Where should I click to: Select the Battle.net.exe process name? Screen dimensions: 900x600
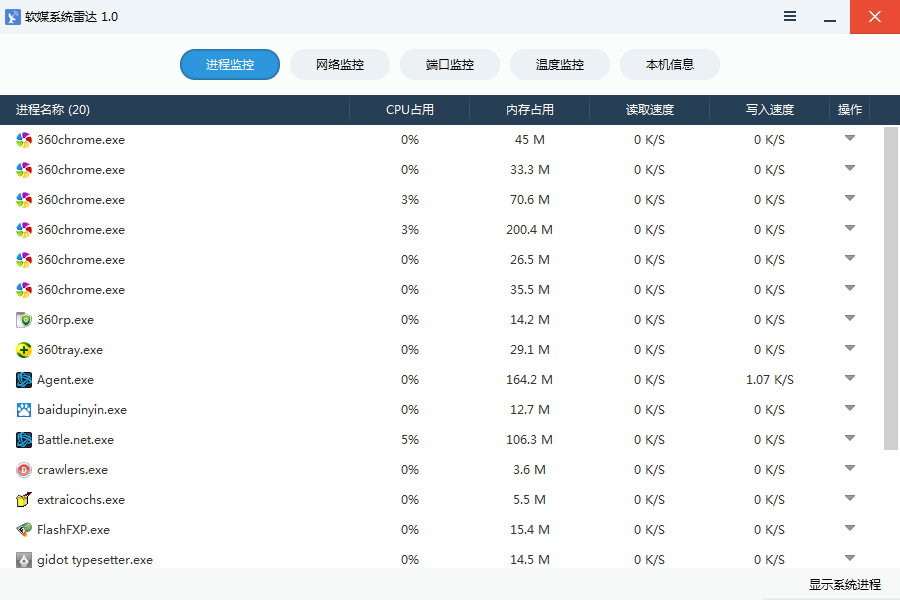coord(75,440)
